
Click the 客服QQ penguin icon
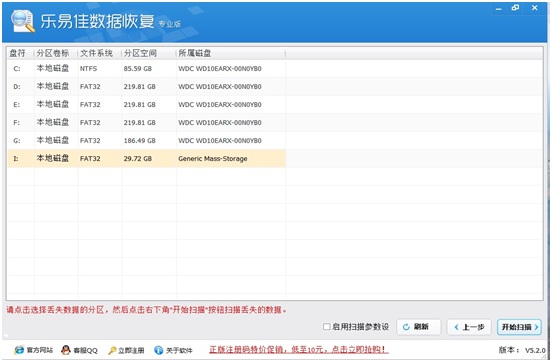click(x=65, y=350)
